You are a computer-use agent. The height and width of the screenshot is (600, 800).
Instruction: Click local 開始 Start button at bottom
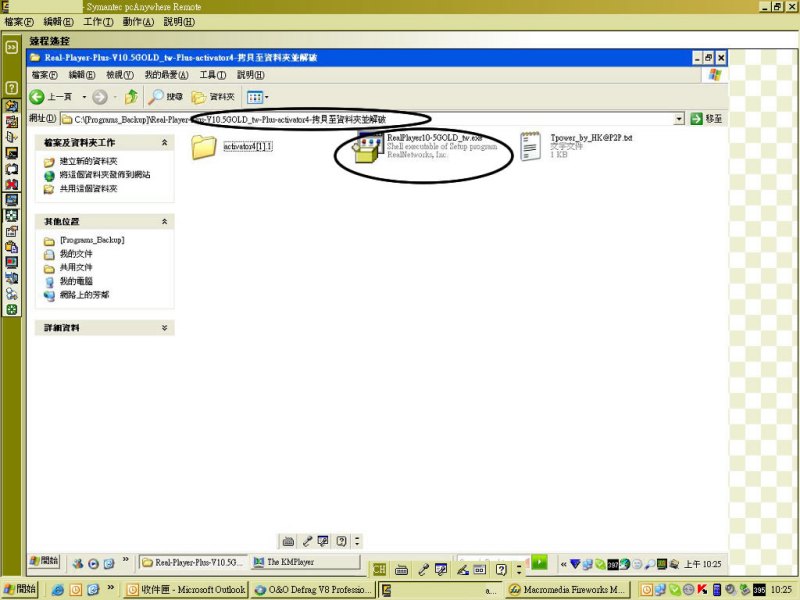[x=21, y=589]
